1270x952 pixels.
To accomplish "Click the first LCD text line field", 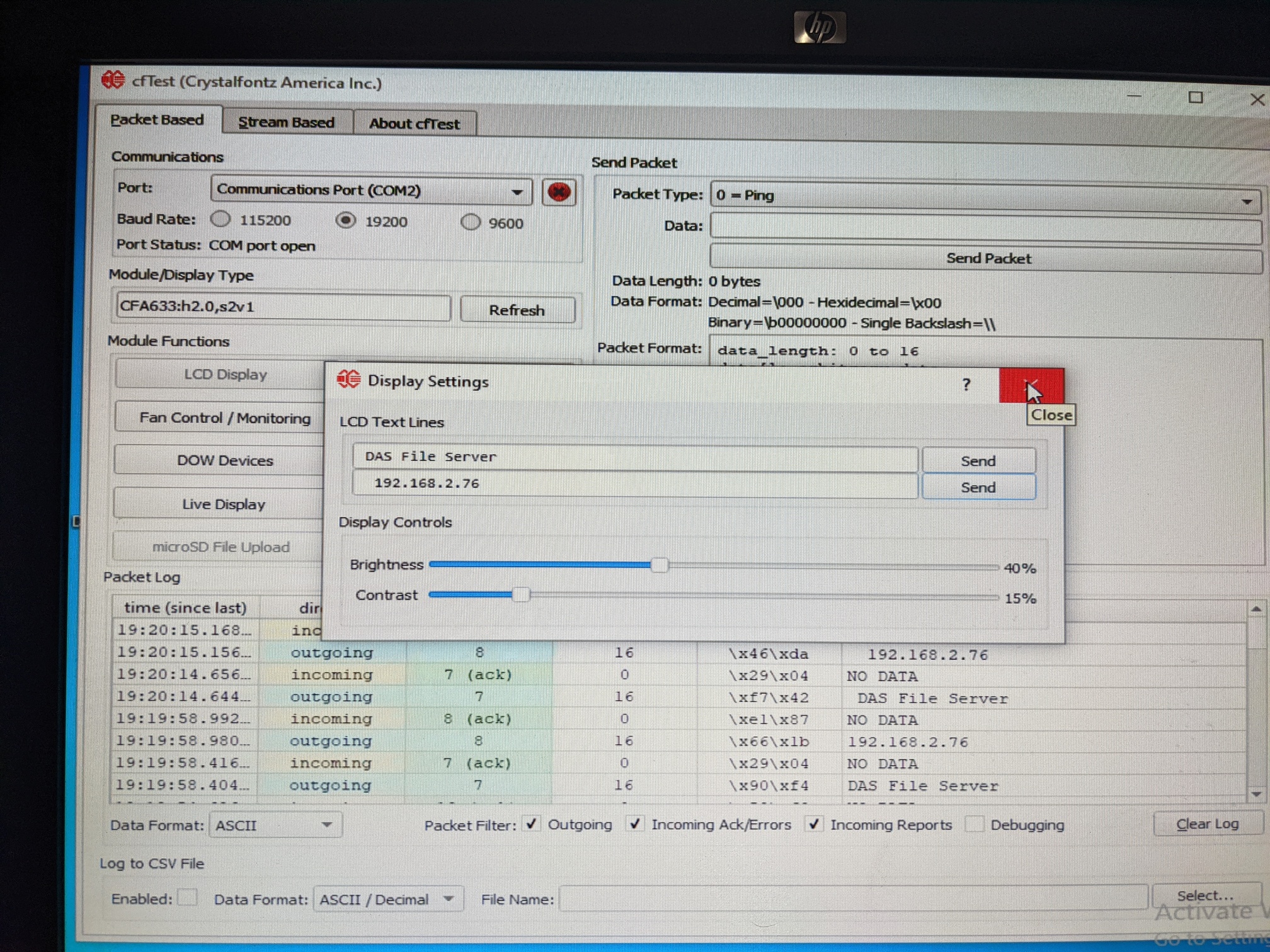I will click(635, 457).
